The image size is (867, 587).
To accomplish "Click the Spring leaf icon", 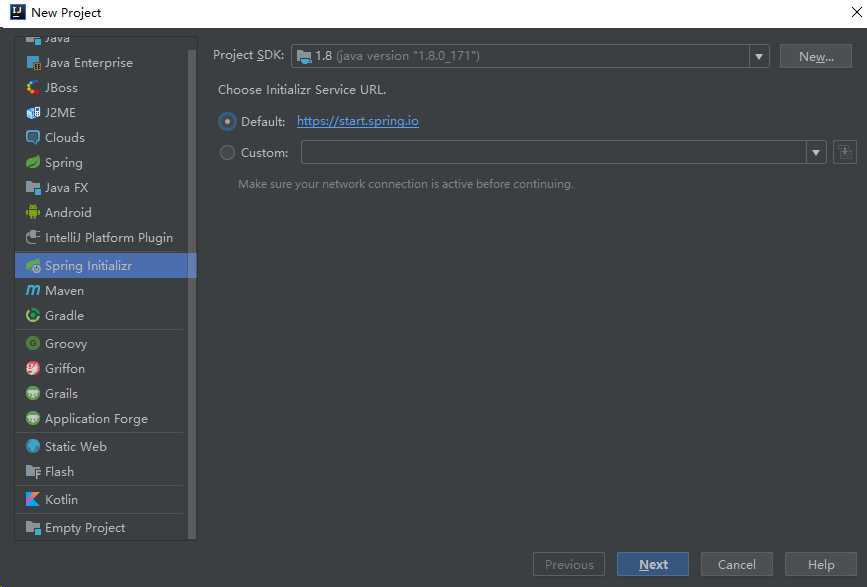I will pos(33,162).
